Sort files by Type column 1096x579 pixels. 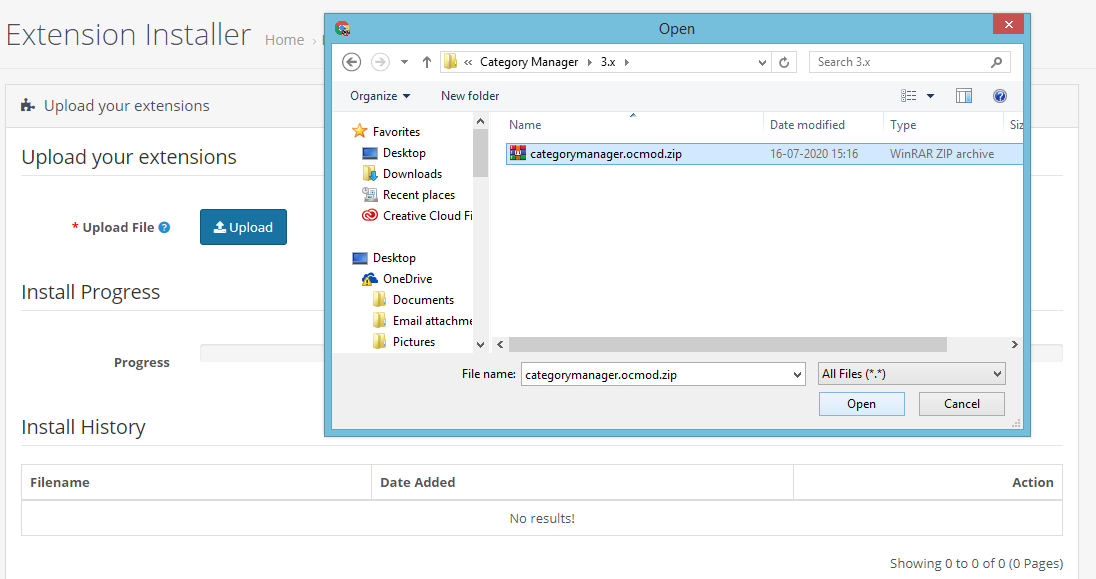[903, 124]
